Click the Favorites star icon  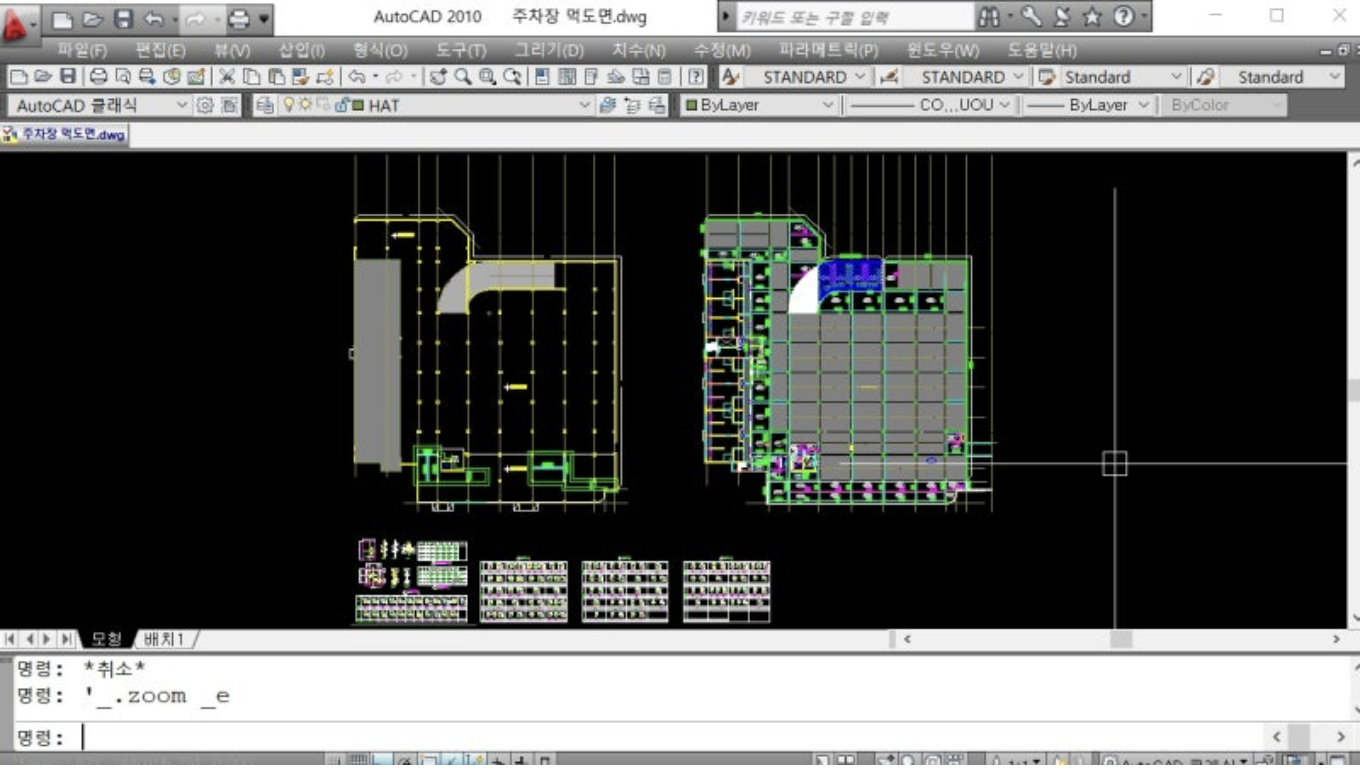point(1092,17)
